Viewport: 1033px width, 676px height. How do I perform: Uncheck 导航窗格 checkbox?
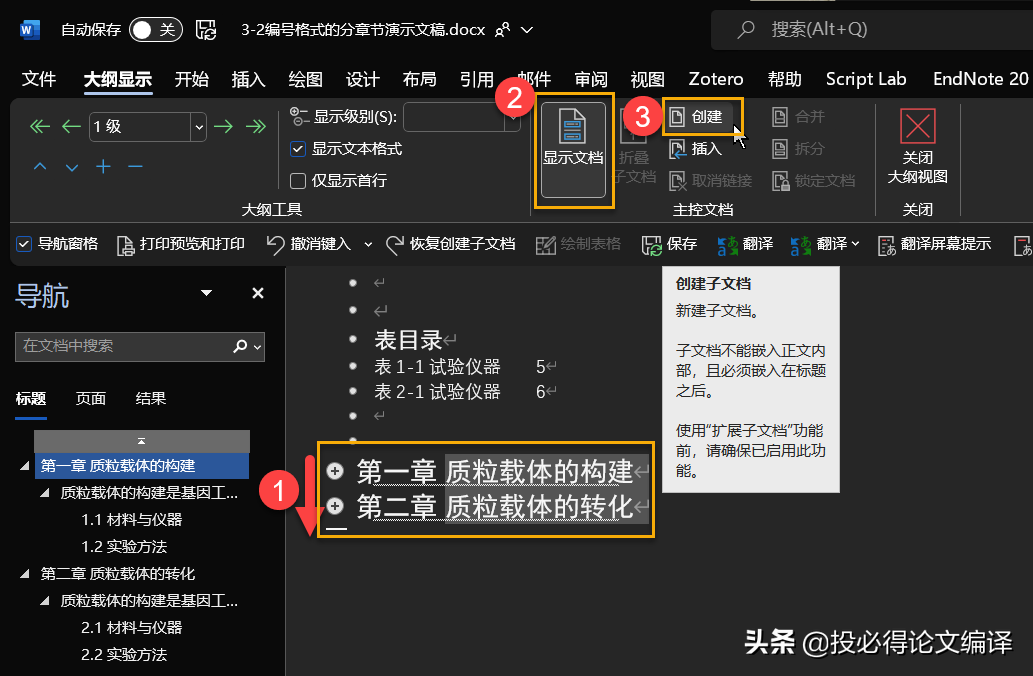(x=24, y=244)
